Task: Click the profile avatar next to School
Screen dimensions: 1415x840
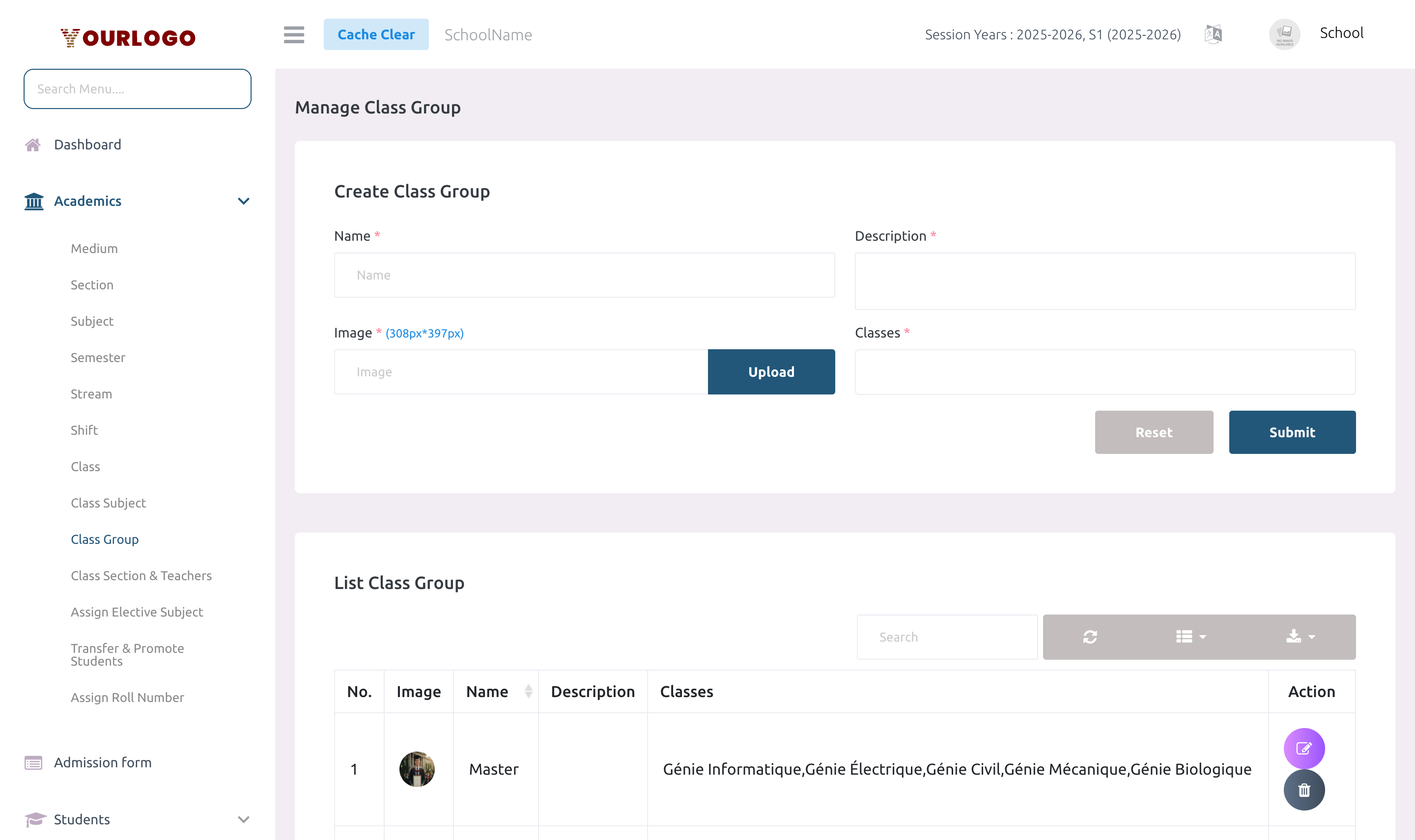Action: [x=1284, y=33]
